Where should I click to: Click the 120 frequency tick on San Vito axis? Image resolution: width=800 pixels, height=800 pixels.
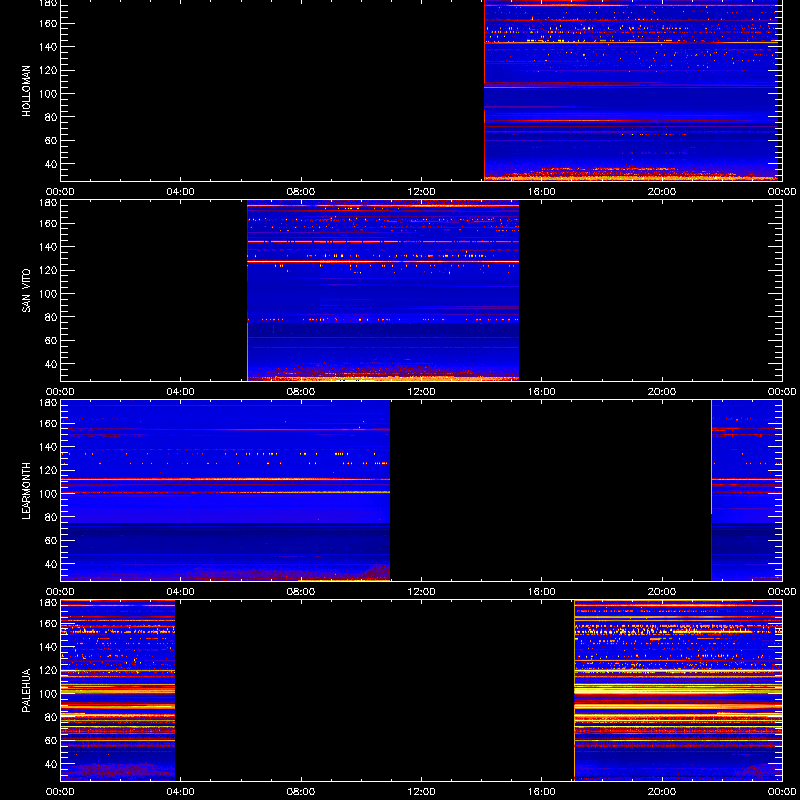(50, 270)
